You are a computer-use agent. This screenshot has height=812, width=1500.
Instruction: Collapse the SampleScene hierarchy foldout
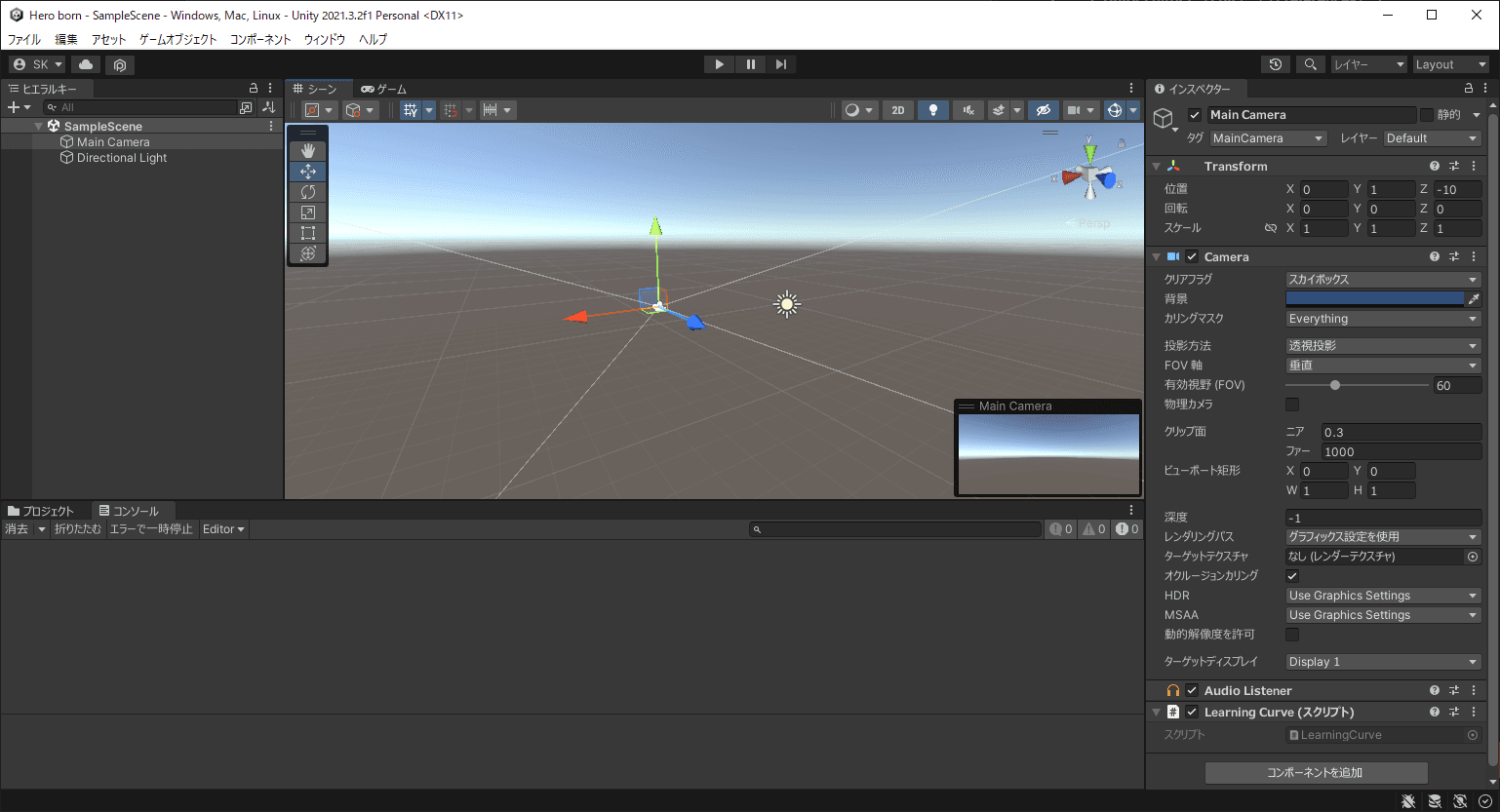pos(39,127)
